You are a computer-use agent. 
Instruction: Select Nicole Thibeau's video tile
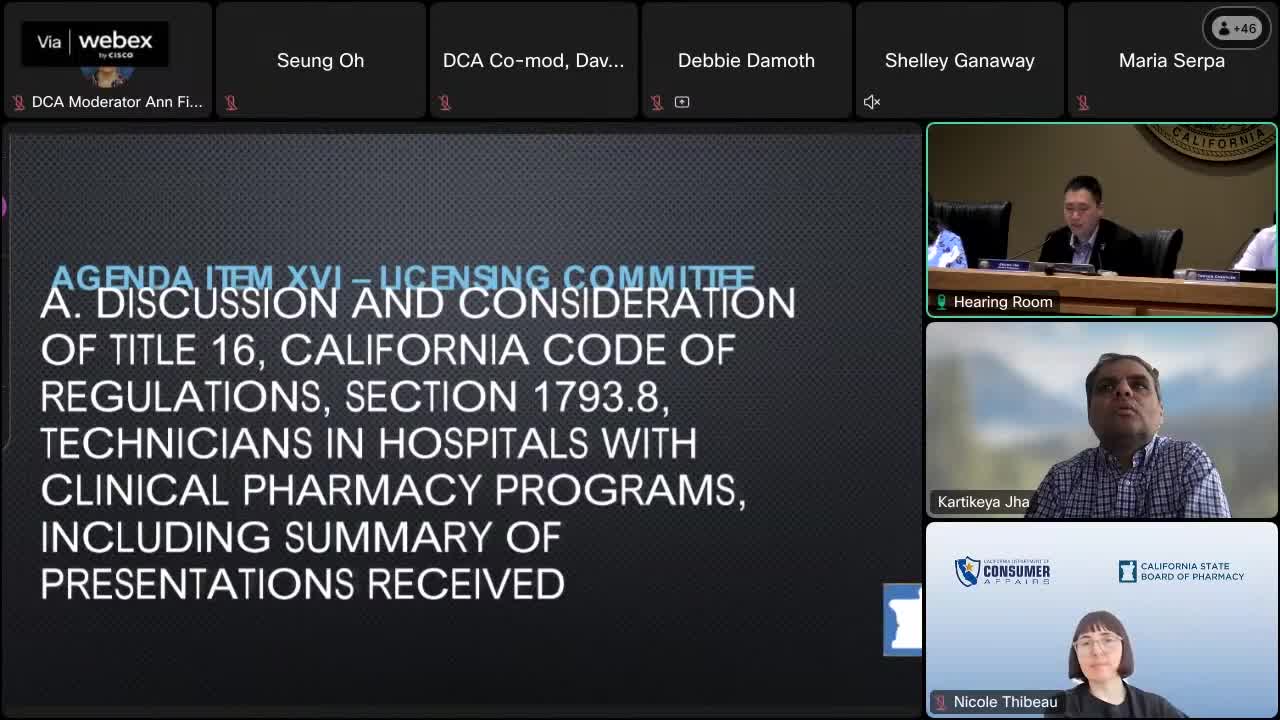click(x=1101, y=620)
